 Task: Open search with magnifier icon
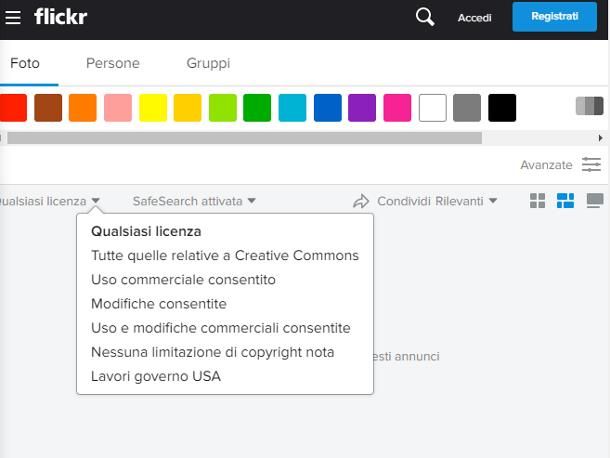[425, 17]
